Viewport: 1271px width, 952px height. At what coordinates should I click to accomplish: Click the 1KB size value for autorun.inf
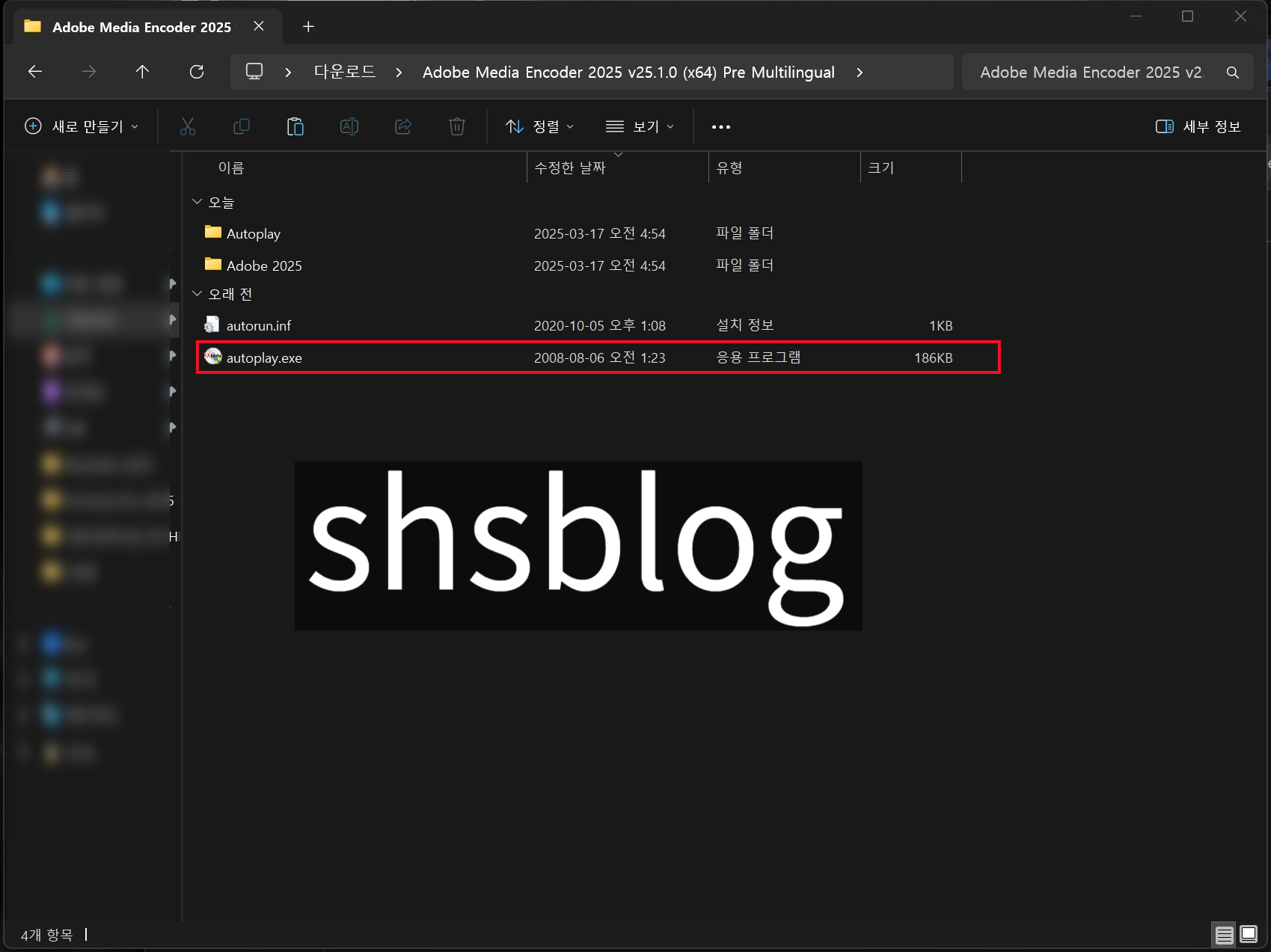(x=941, y=326)
